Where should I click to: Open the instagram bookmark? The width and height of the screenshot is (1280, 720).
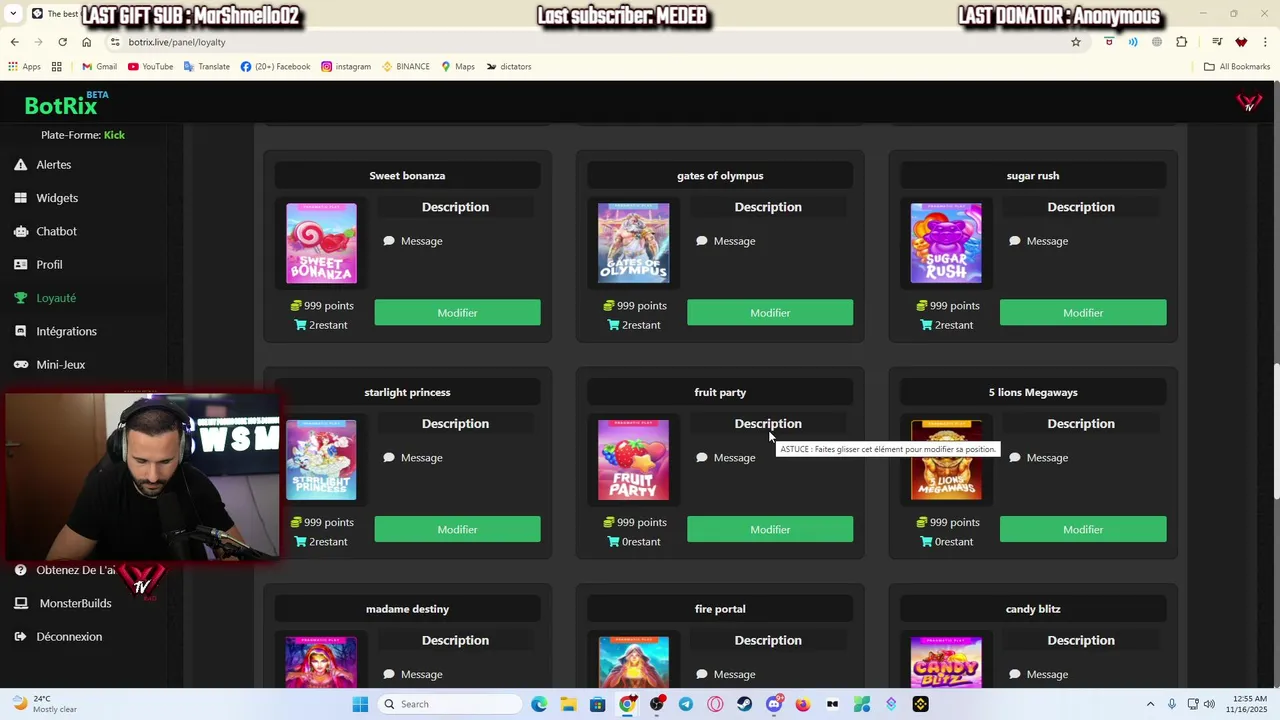(x=346, y=67)
